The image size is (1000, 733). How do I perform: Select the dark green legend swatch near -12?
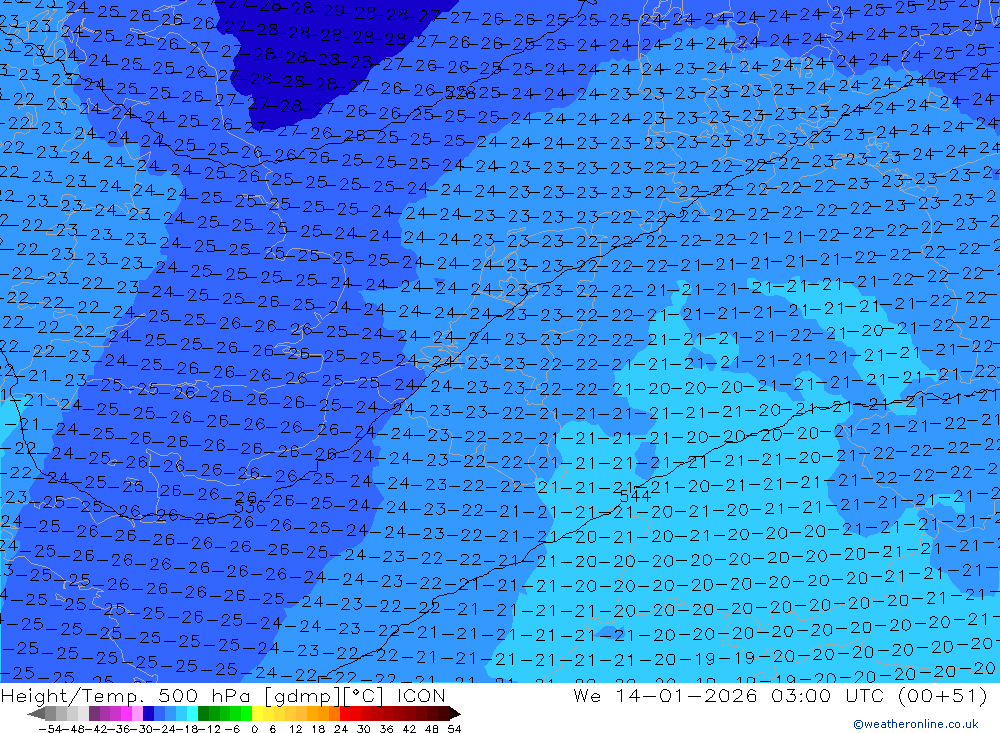click(203, 713)
